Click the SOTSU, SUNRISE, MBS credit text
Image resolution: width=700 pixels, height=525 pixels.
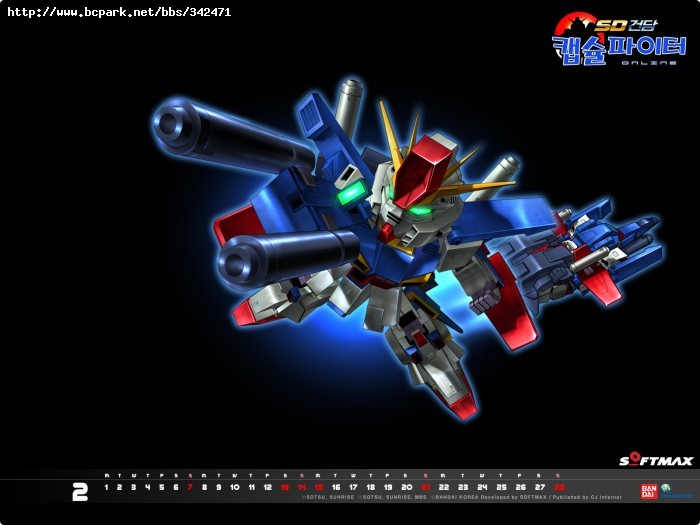392,497
